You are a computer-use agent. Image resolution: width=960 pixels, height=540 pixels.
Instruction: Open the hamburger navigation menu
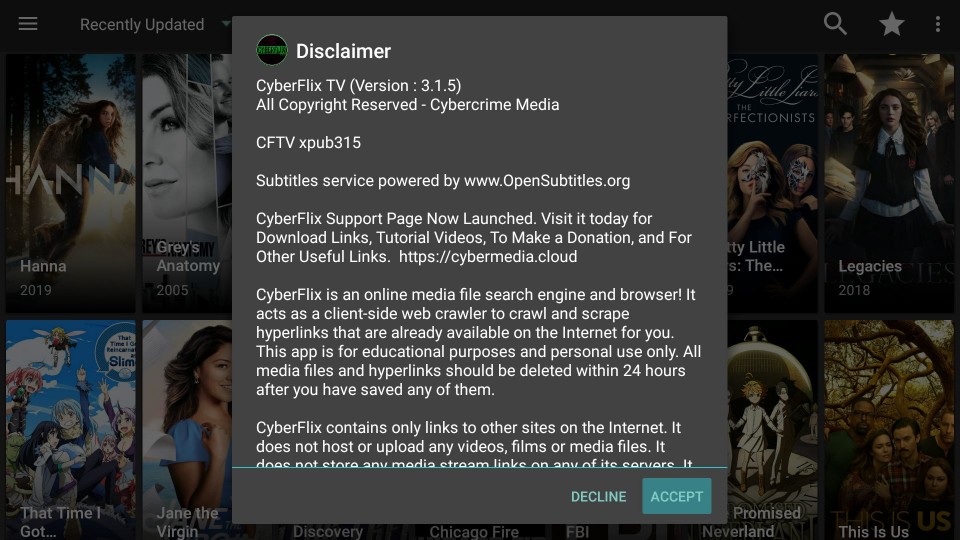[x=28, y=24]
